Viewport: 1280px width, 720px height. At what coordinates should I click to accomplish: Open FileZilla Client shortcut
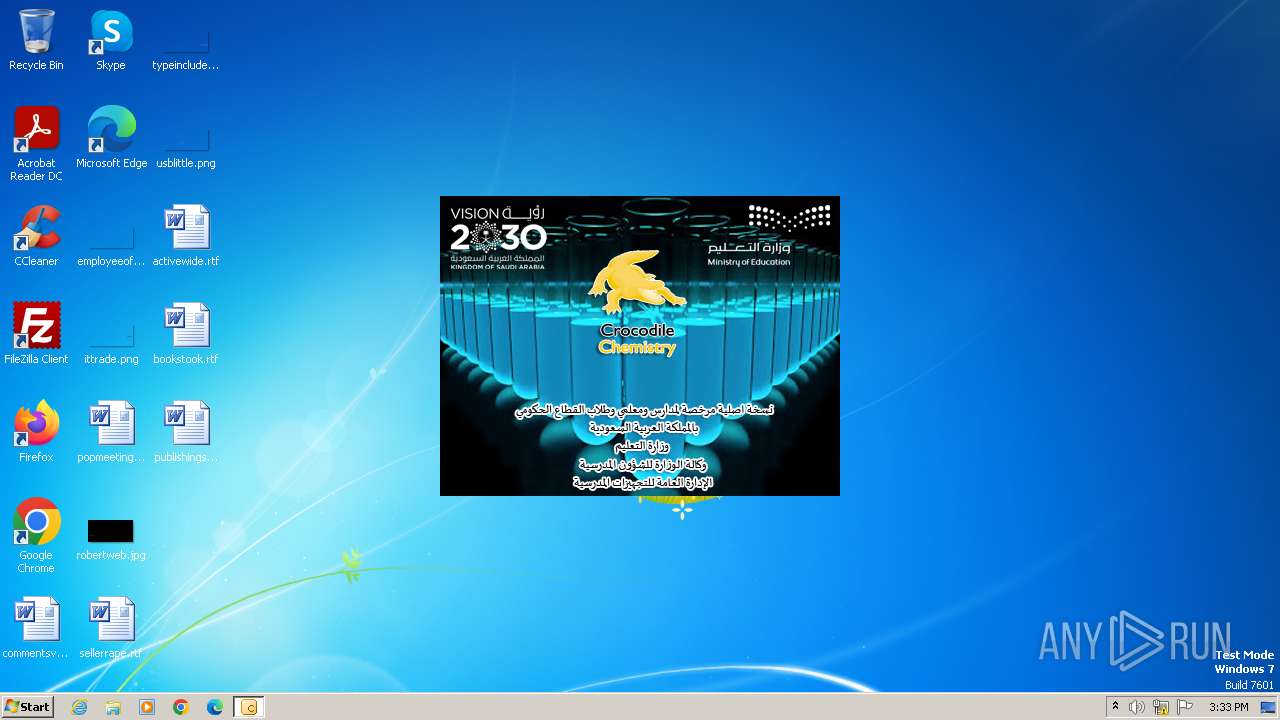(36, 335)
